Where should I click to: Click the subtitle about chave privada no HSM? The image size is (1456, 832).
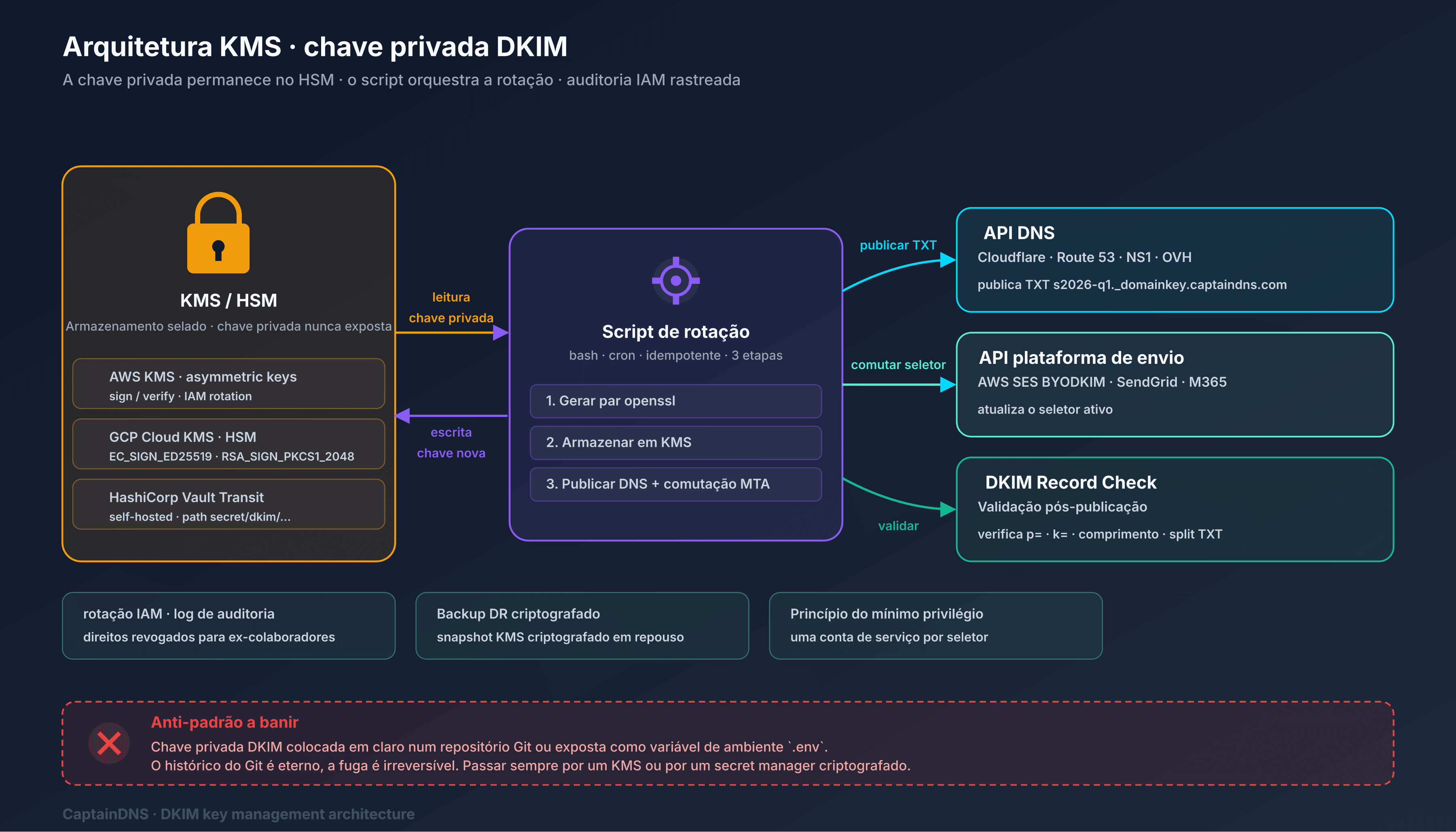tap(401, 80)
